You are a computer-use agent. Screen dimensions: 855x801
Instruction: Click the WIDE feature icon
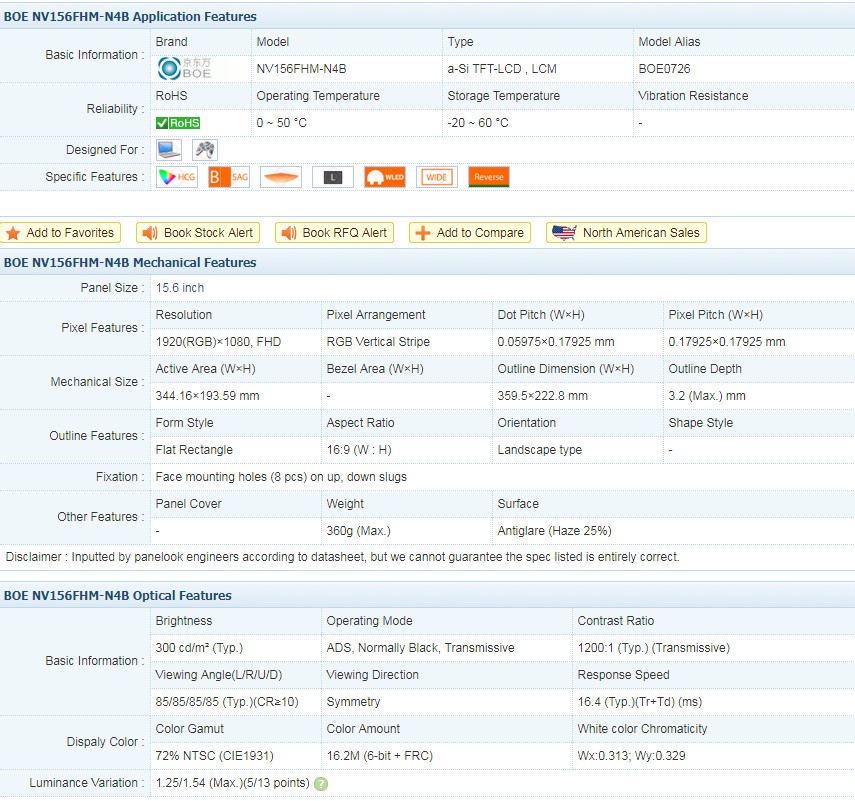[x=437, y=177]
